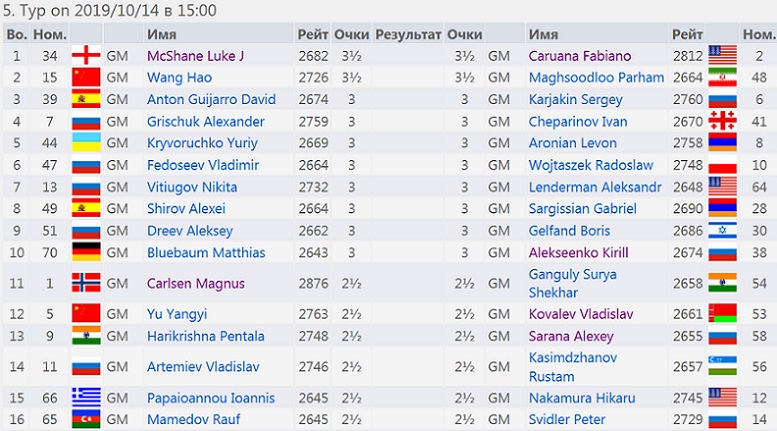The width and height of the screenshot is (777, 431).
Task: Click Ukraine flag beside Kryvoruchko Yuriy
Action: coord(86,143)
